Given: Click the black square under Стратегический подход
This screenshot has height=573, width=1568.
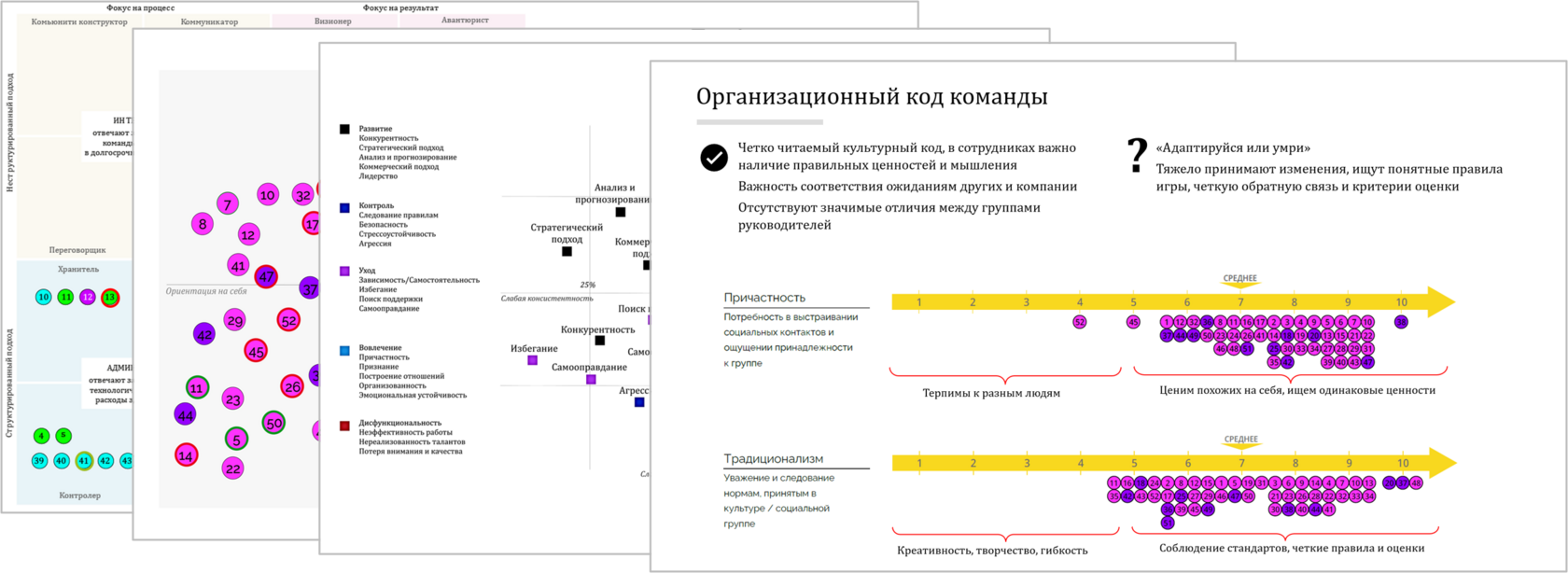Looking at the screenshot, I should pyautogui.click(x=567, y=251).
